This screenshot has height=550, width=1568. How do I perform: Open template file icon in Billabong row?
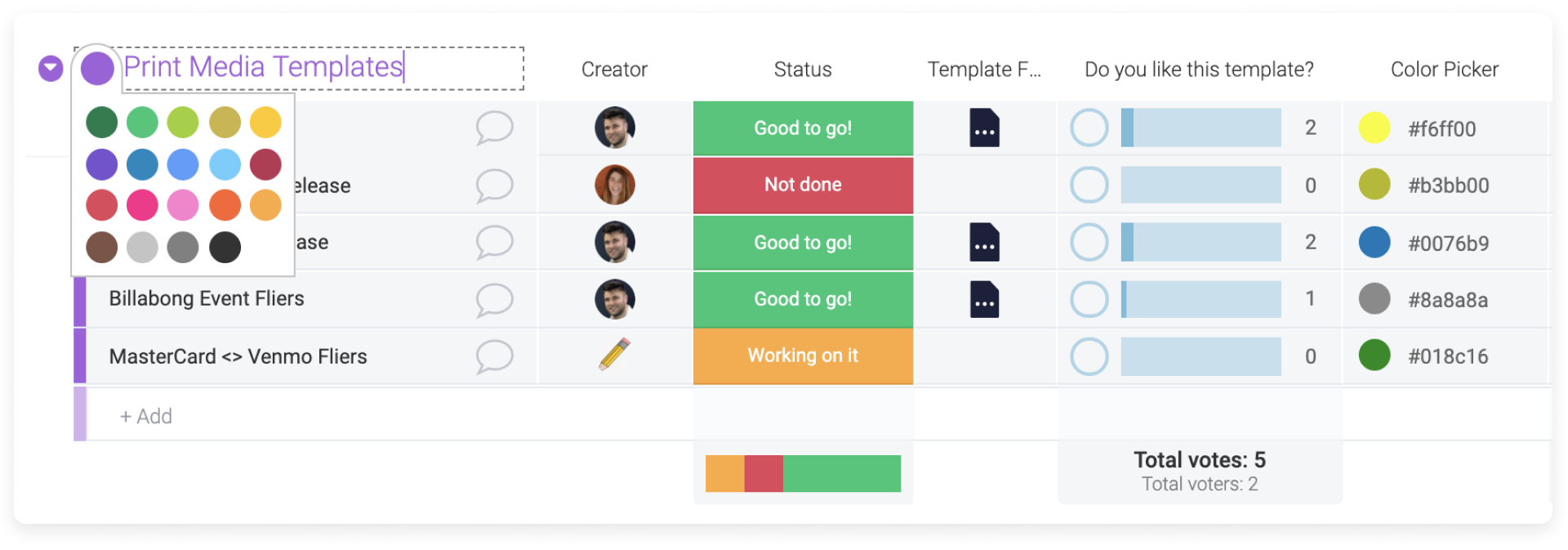(x=984, y=299)
